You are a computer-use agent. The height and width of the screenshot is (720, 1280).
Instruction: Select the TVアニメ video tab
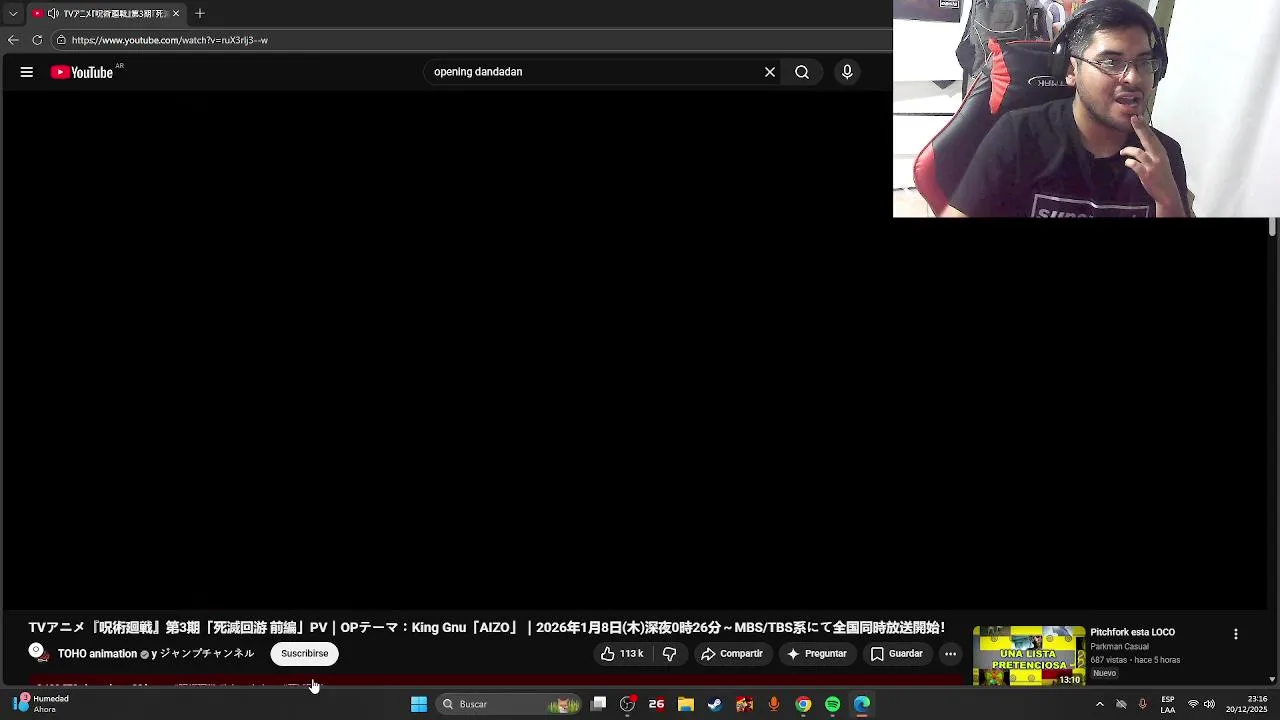(x=105, y=14)
